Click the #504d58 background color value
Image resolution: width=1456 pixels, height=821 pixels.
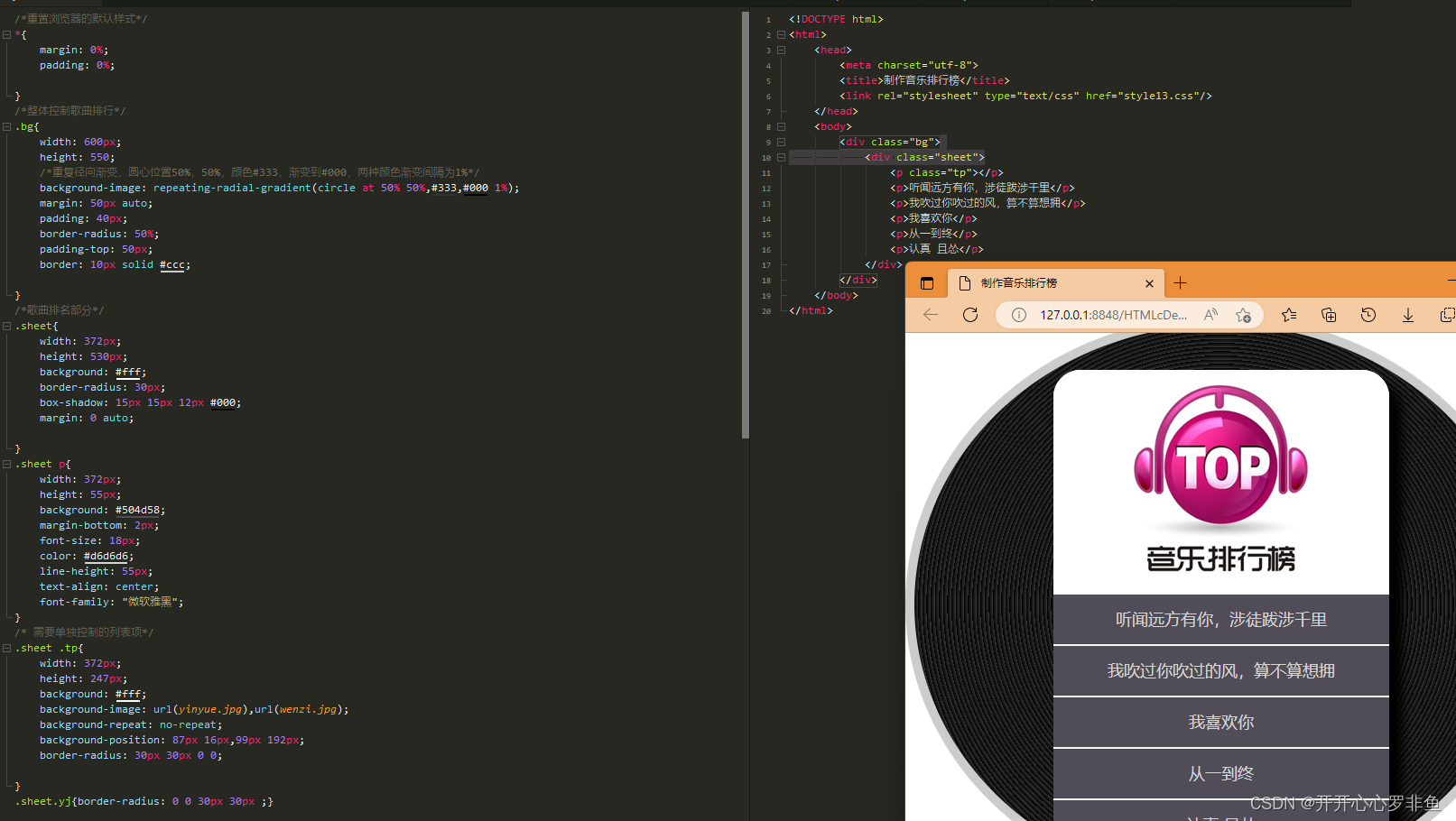pyautogui.click(x=137, y=511)
